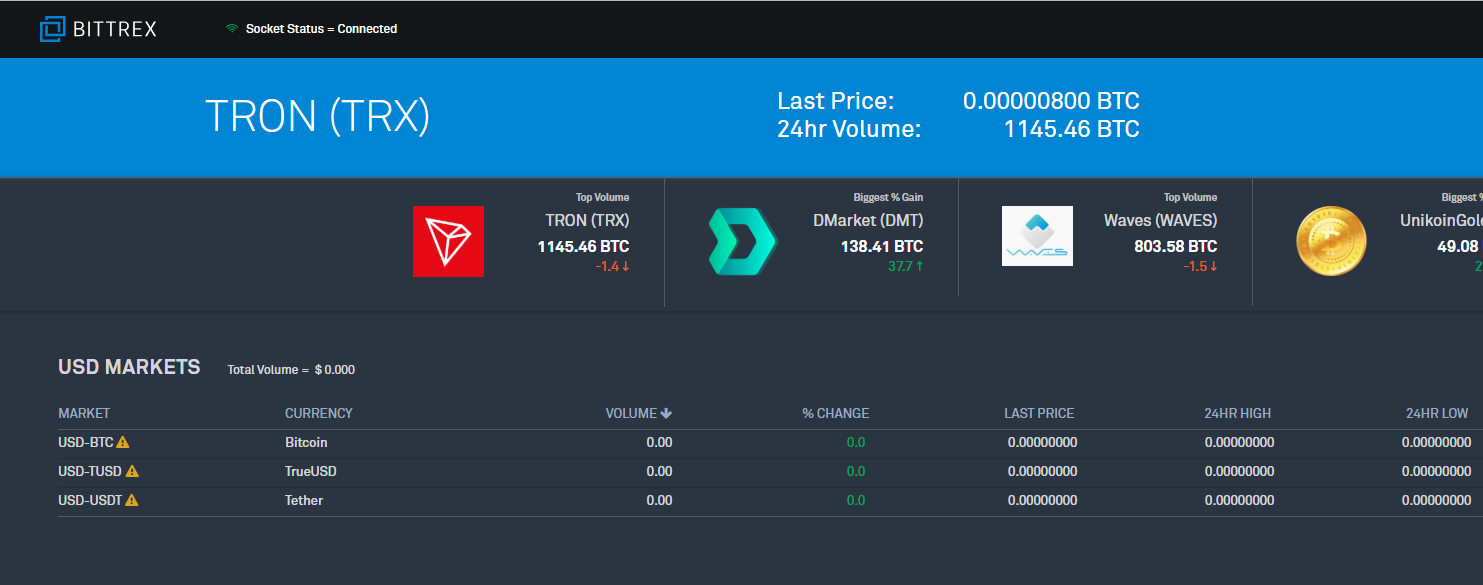The image size is (1483, 585).
Task: Open the DMarket (DMT) card title
Action: [868, 220]
